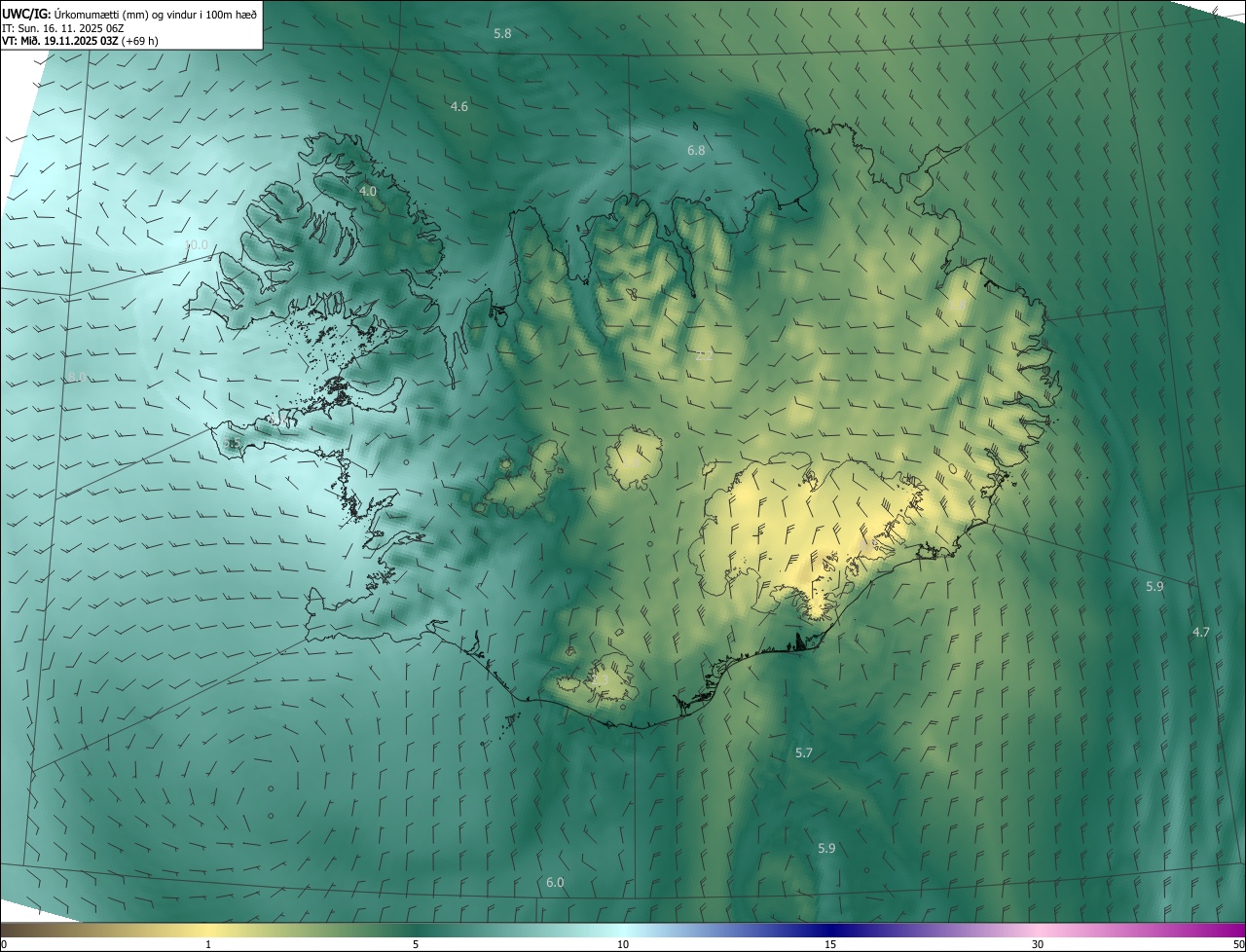Click the 5.7 value label south of Iceland
The height and width of the screenshot is (952, 1246).
[x=803, y=752]
